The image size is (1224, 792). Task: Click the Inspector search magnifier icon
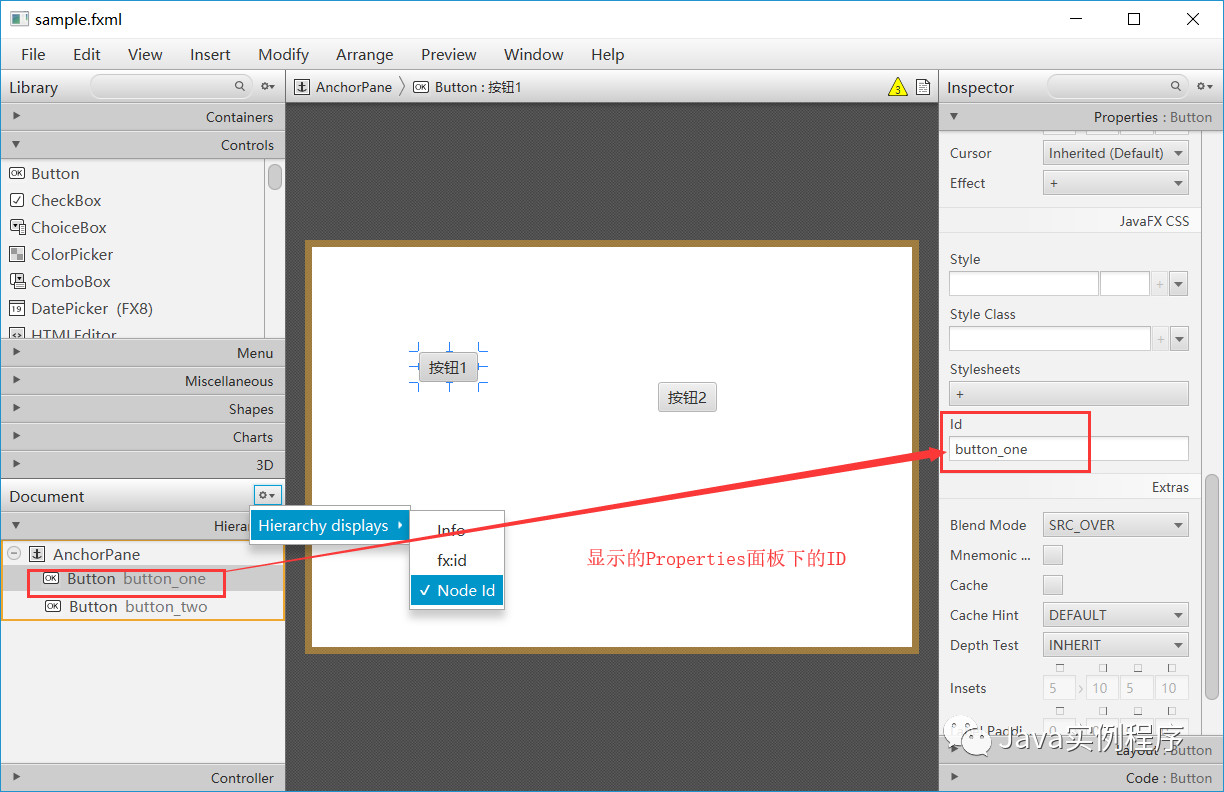click(x=1175, y=87)
